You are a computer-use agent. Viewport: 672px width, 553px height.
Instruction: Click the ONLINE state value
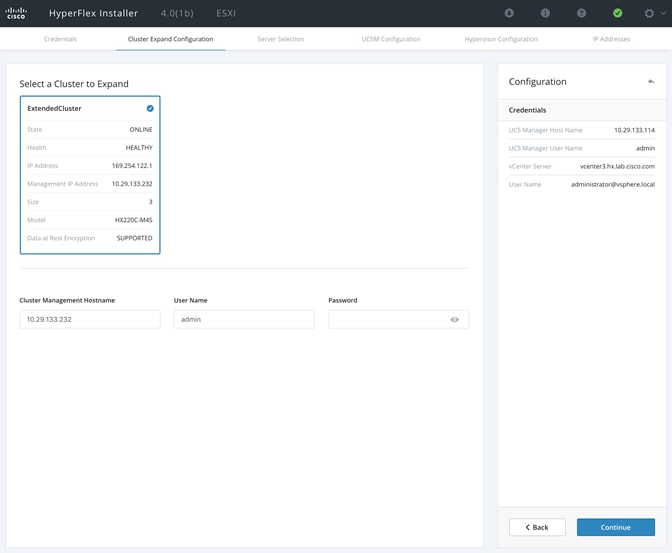click(141, 129)
